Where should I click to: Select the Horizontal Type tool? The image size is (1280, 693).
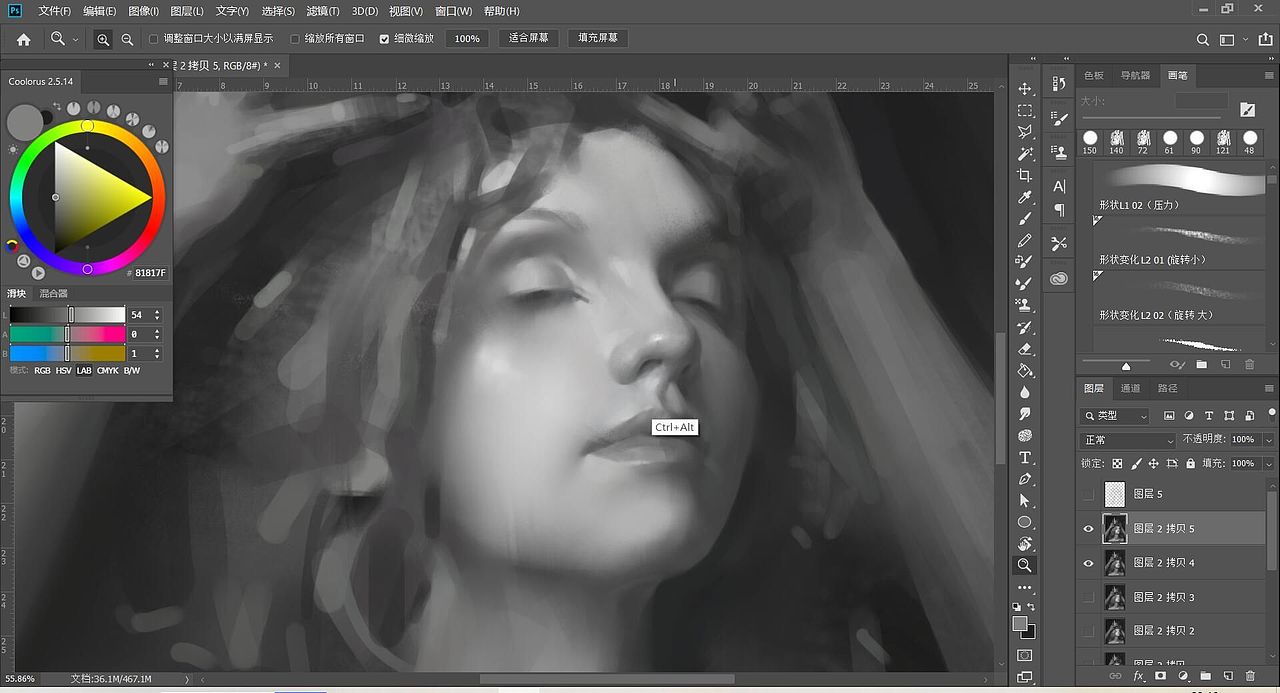(x=1025, y=457)
